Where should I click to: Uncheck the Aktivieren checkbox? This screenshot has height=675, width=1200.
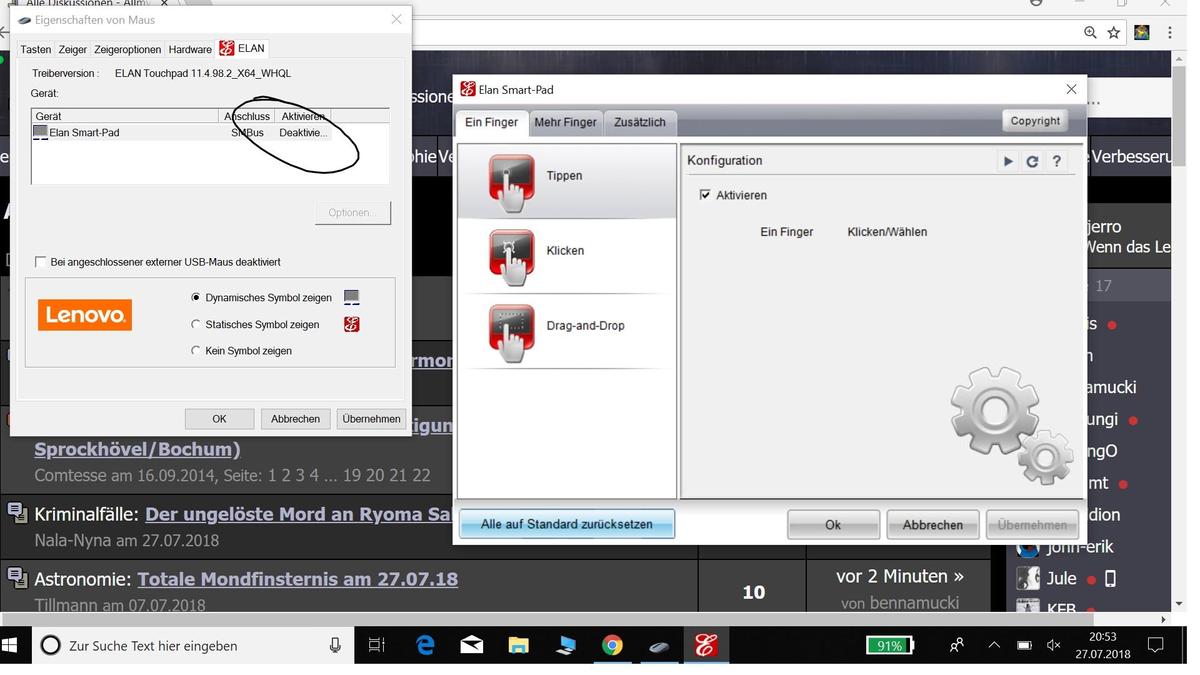click(x=705, y=195)
